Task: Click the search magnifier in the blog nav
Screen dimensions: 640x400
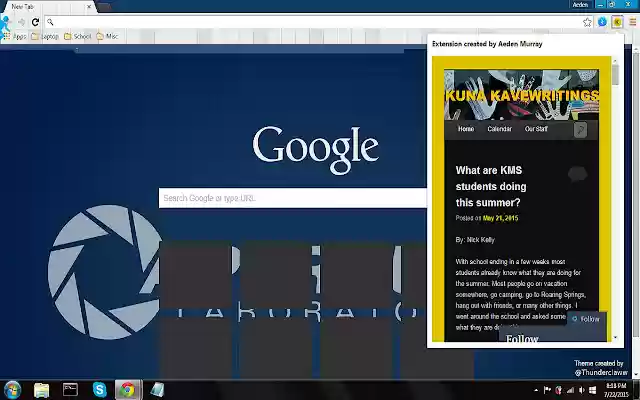Action: click(x=580, y=130)
